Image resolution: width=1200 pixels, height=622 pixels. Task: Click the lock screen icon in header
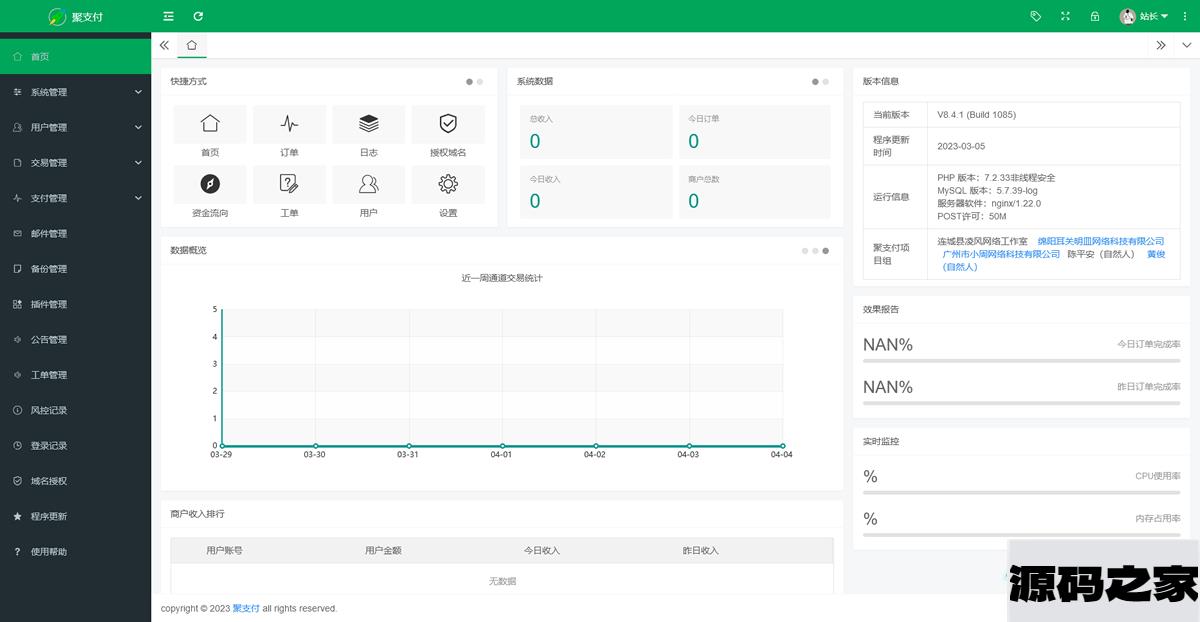pyautogui.click(x=1095, y=16)
